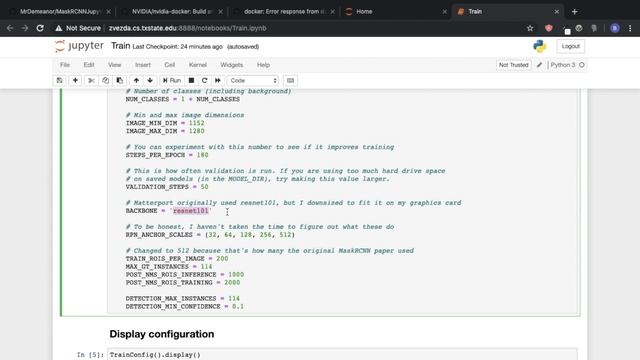Go back in browser history
This screenshot has height=360, width=640.
(10, 28)
